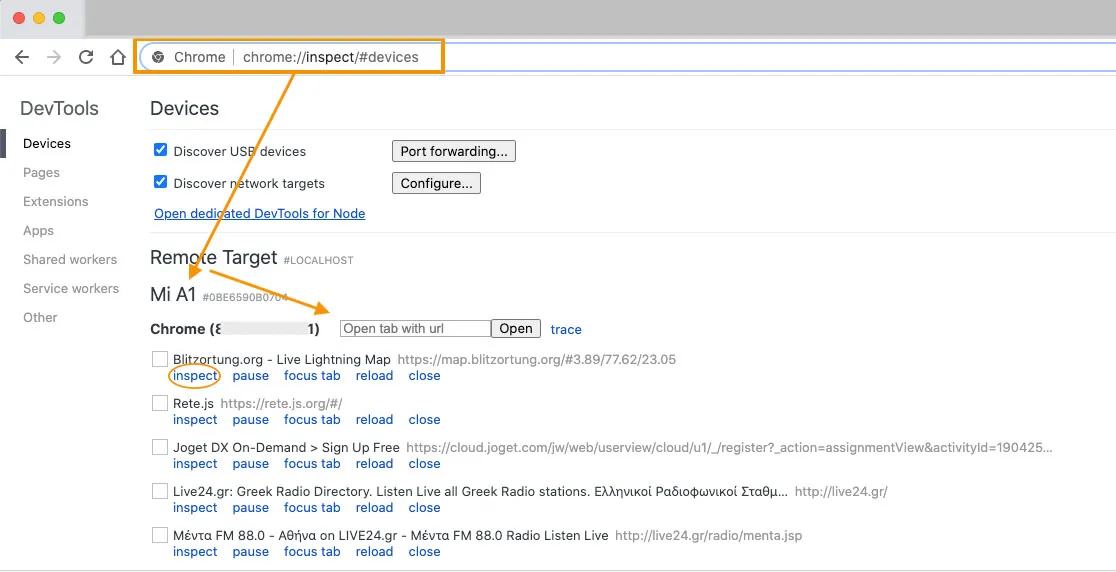The image size is (1116, 572).
Task: Close the Live24.gr Greek Radio Directory tab
Action: coord(424,507)
